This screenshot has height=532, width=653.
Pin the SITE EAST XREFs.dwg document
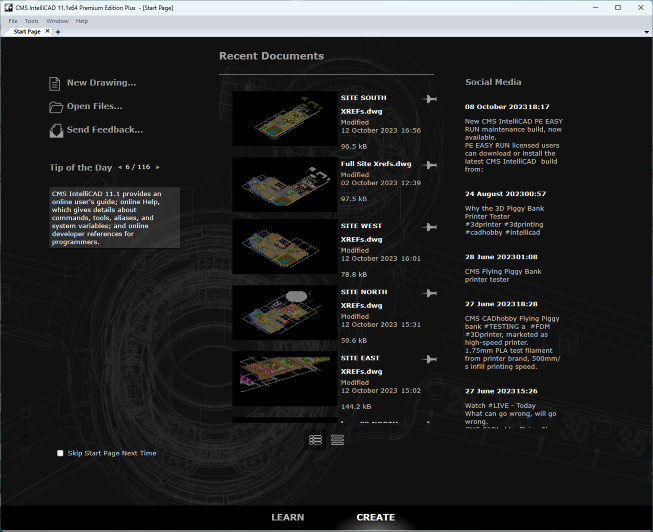tap(430, 359)
